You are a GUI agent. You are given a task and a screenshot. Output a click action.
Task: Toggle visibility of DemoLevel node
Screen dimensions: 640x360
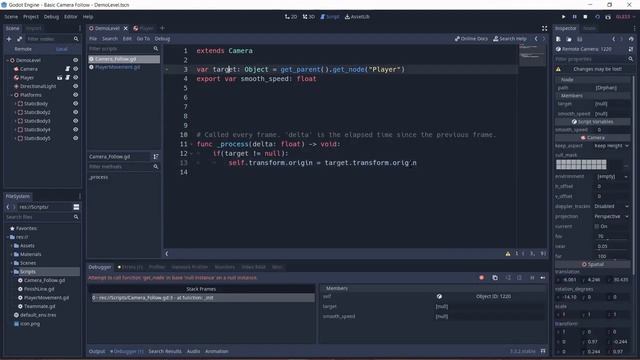tap(76, 60)
